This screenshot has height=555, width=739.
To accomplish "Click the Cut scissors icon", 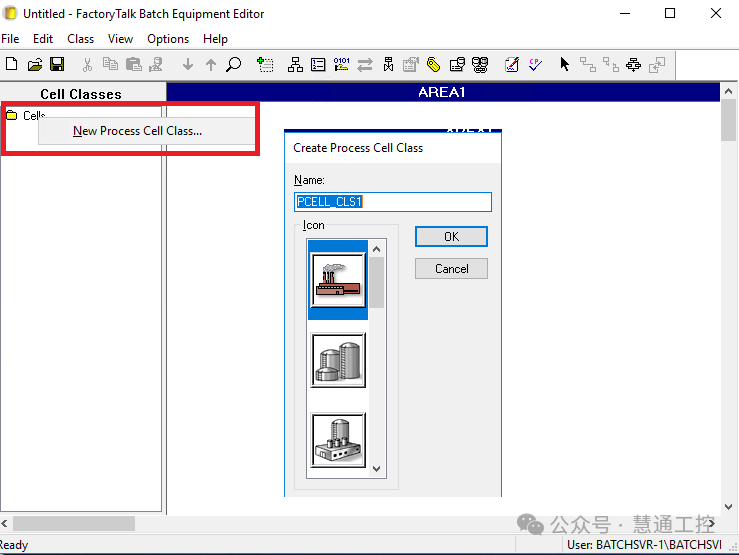I will pos(87,64).
